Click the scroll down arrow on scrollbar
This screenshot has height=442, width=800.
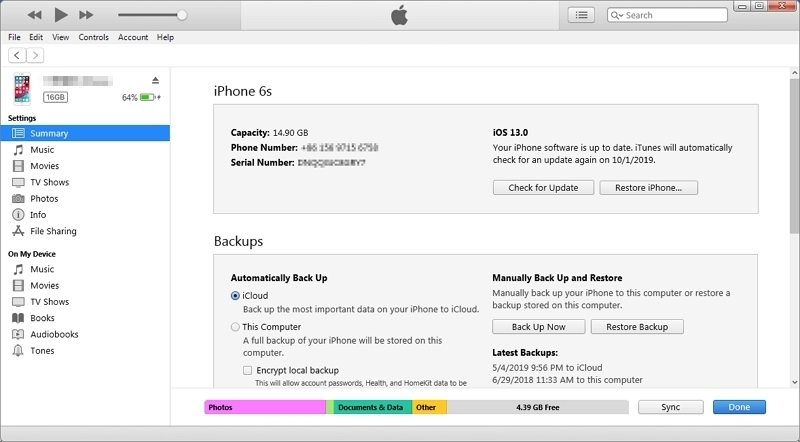(794, 382)
